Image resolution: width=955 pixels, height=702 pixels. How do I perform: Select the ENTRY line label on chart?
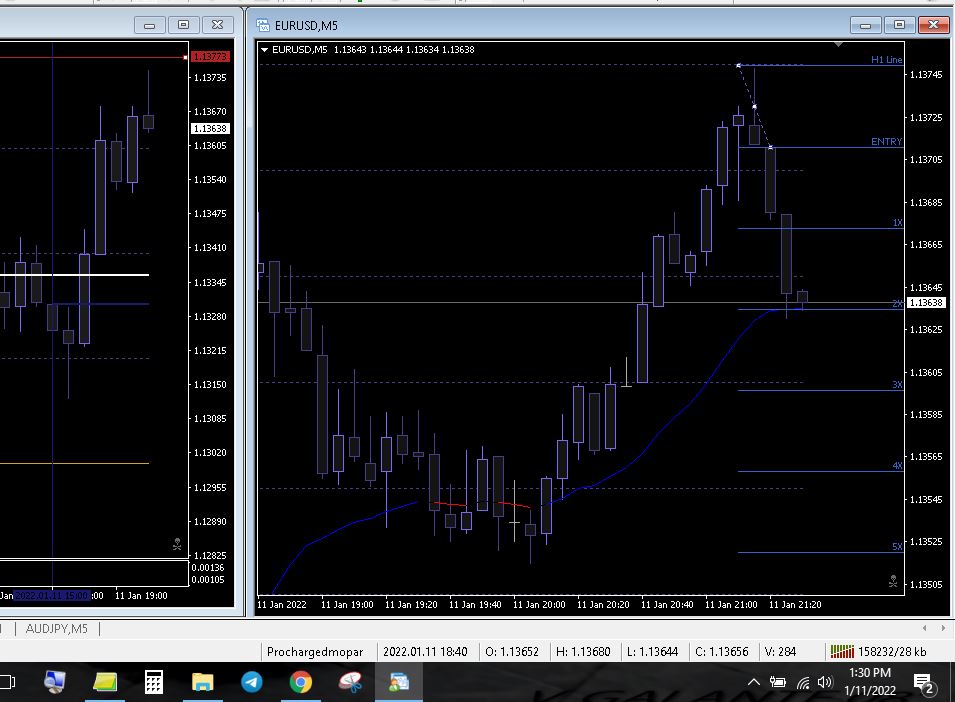pos(886,141)
